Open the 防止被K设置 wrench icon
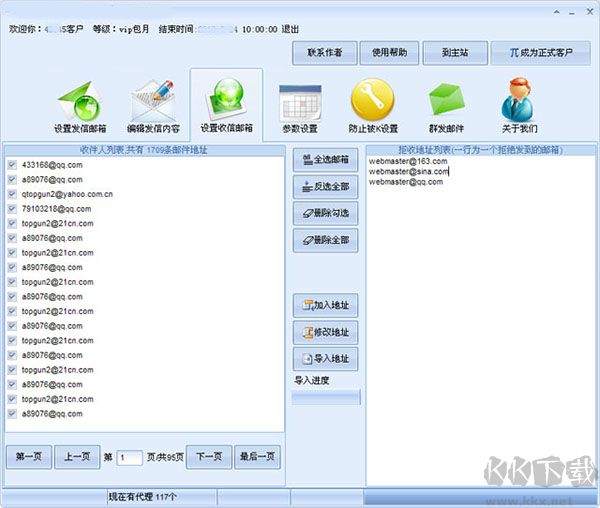The height and width of the screenshot is (508, 600). (x=373, y=100)
